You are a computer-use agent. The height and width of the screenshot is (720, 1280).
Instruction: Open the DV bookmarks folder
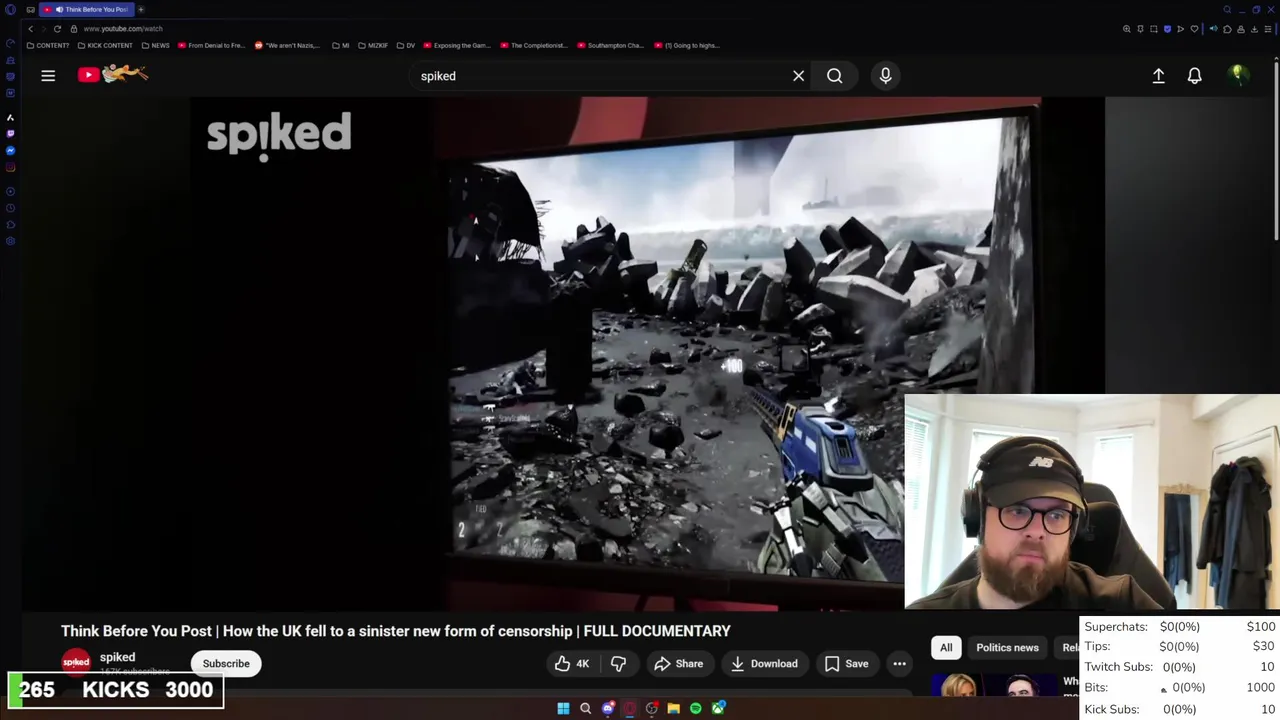coord(405,45)
